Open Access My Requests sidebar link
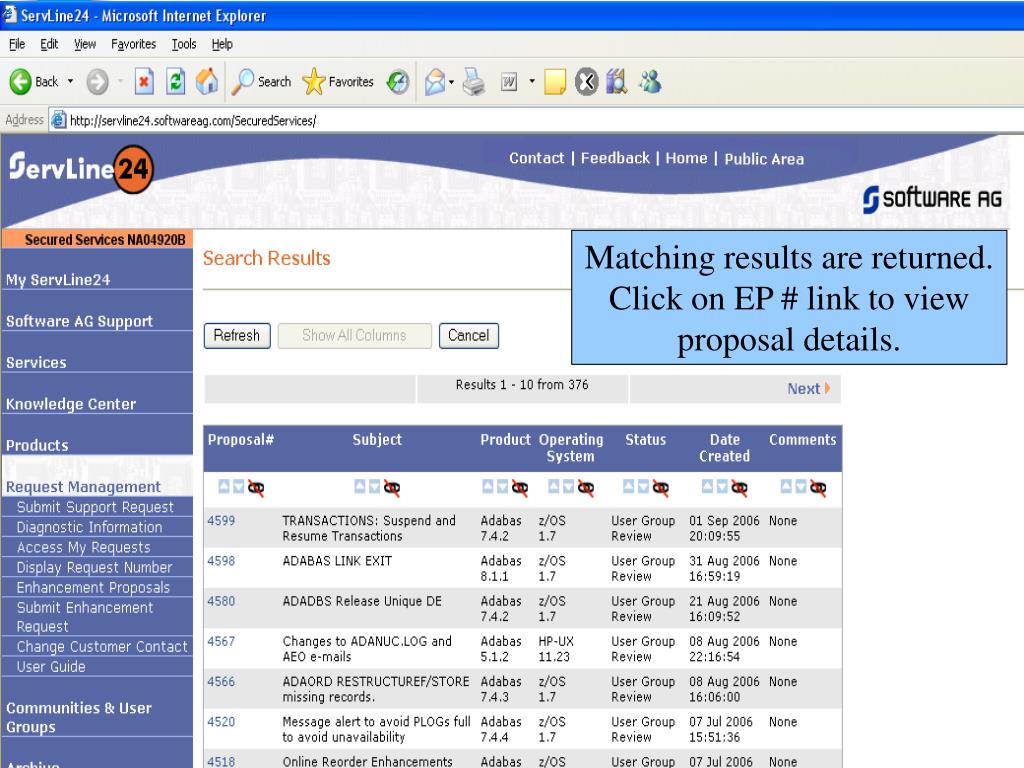This screenshot has height=768, width=1024. (84, 547)
